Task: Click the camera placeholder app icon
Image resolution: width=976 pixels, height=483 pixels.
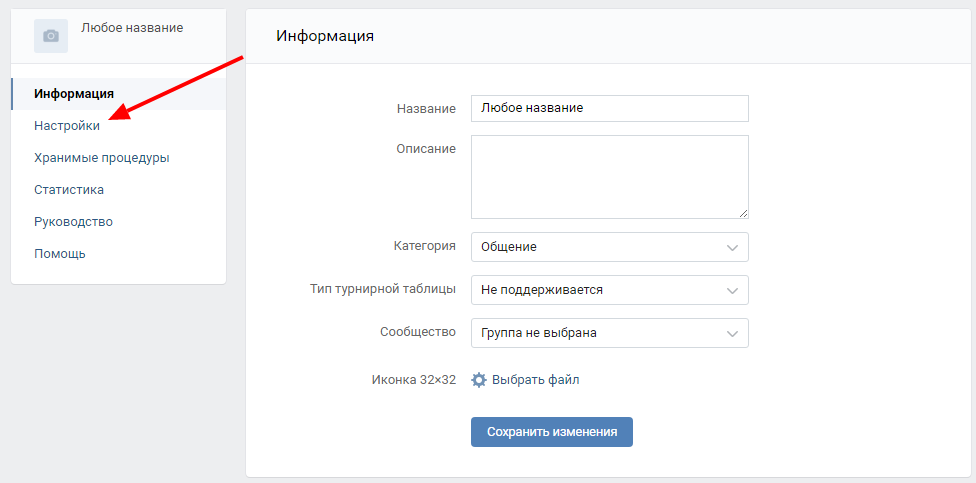Action: 51,36
